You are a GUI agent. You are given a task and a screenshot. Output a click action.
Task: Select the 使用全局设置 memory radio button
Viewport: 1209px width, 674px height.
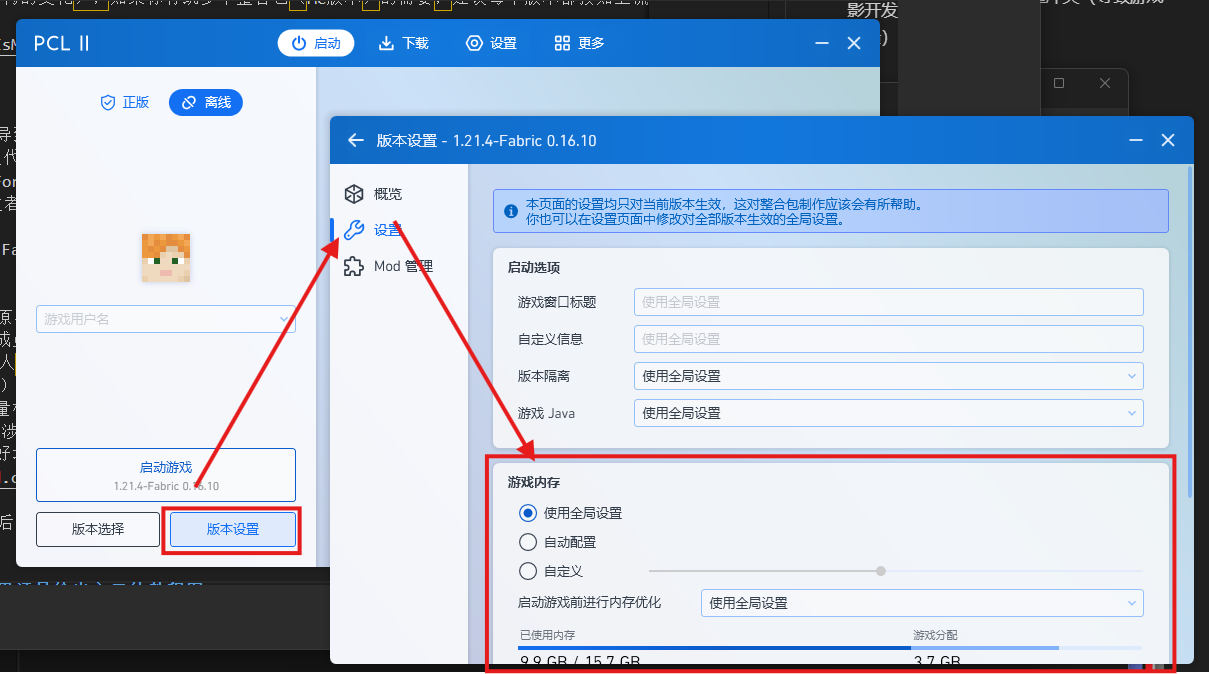(527, 513)
